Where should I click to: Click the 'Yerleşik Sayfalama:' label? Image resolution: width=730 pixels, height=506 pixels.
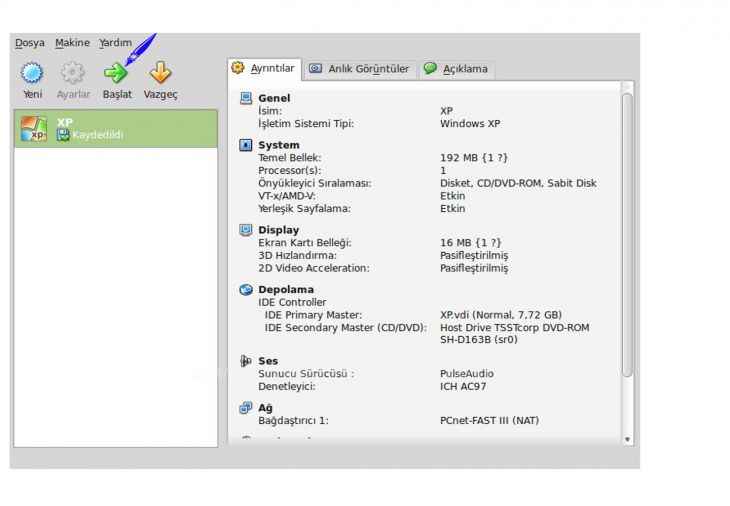[304, 209]
